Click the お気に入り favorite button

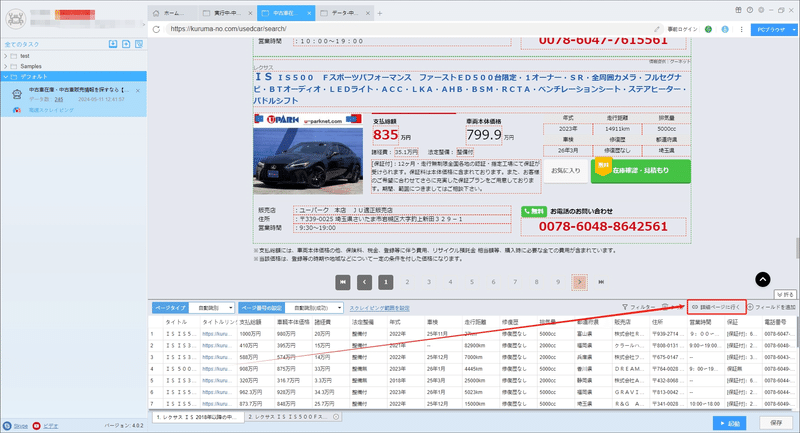566,171
